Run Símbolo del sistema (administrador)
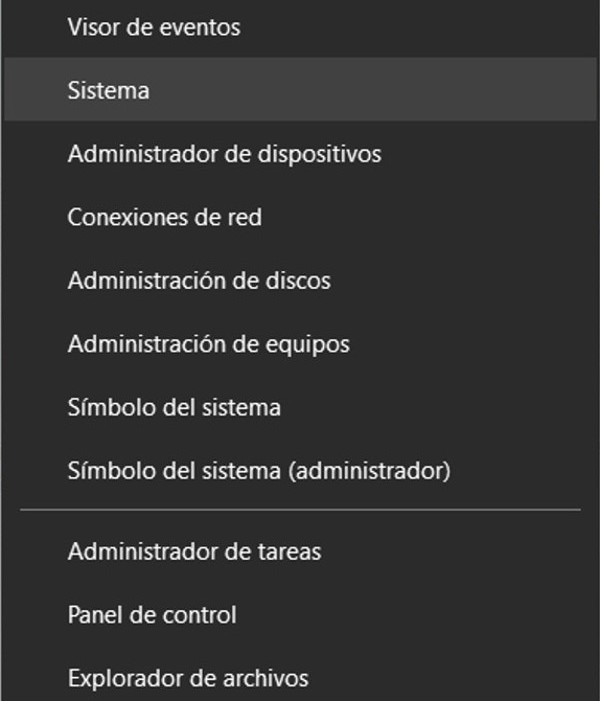Viewport: 600px width, 701px height. (x=259, y=470)
